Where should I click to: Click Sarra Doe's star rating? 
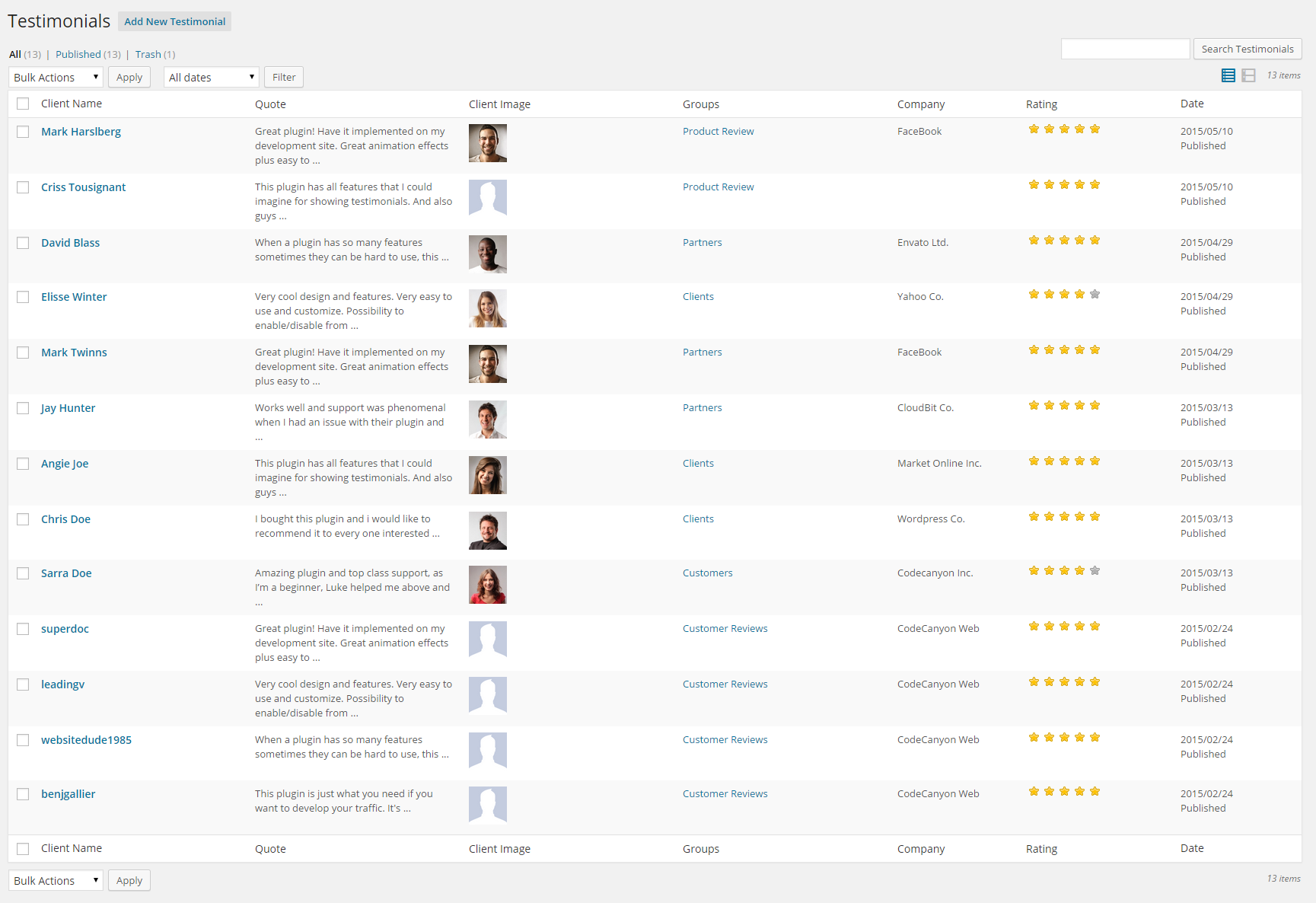click(x=1064, y=570)
